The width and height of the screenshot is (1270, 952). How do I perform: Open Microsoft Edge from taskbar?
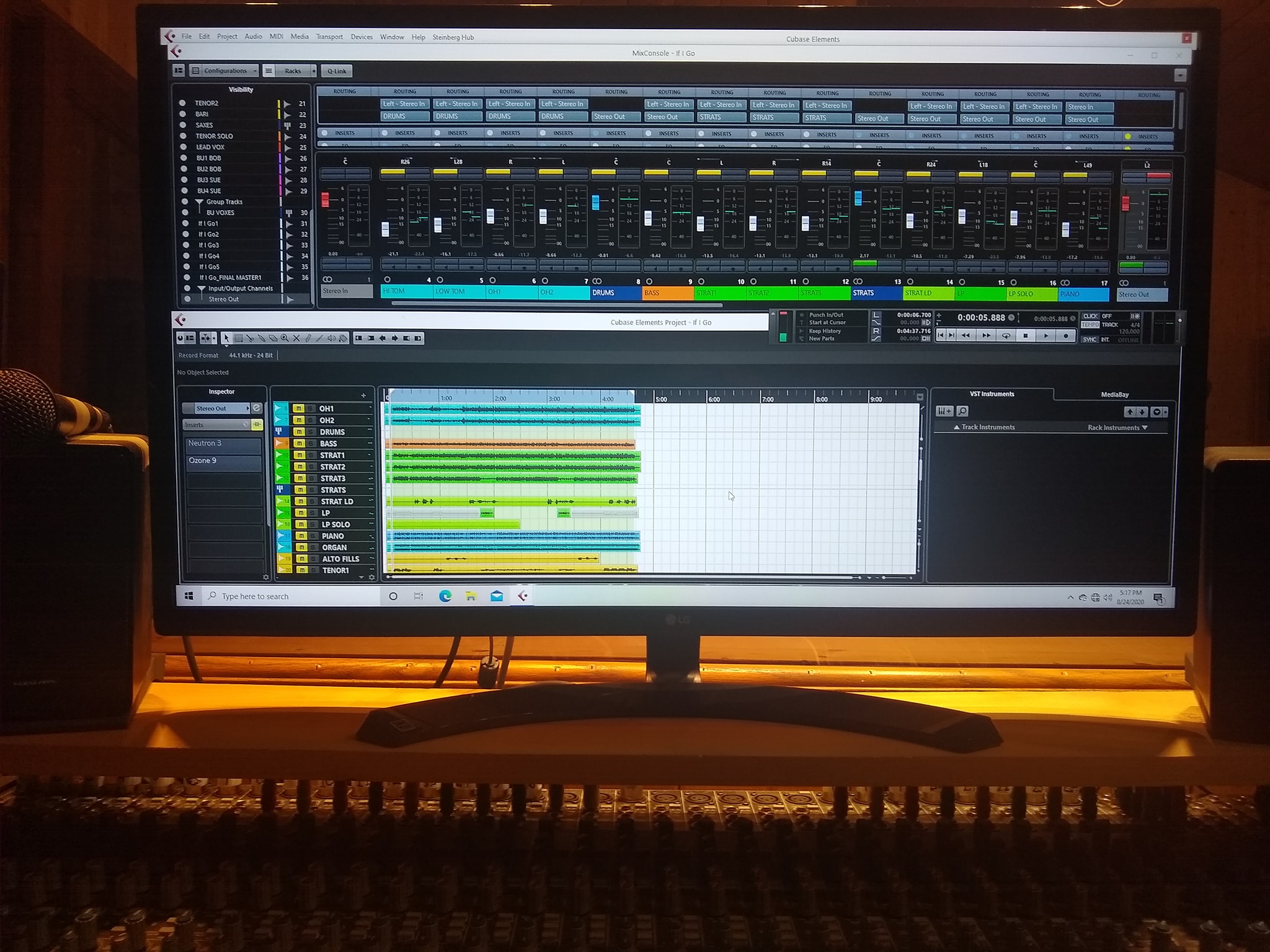[x=445, y=596]
